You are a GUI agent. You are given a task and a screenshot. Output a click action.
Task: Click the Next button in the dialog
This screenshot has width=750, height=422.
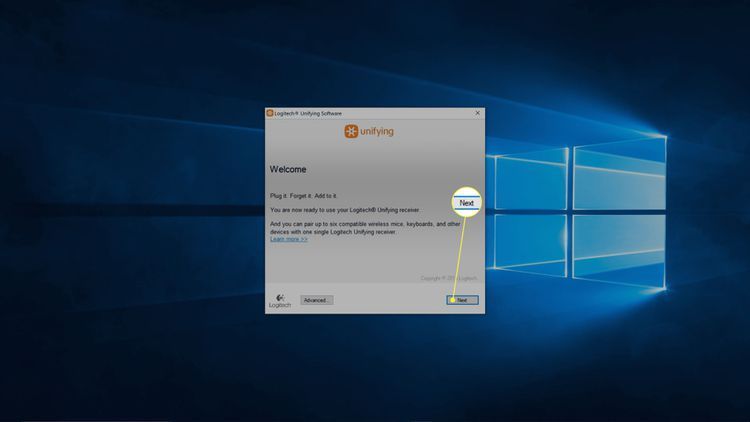pyautogui.click(x=464, y=300)
